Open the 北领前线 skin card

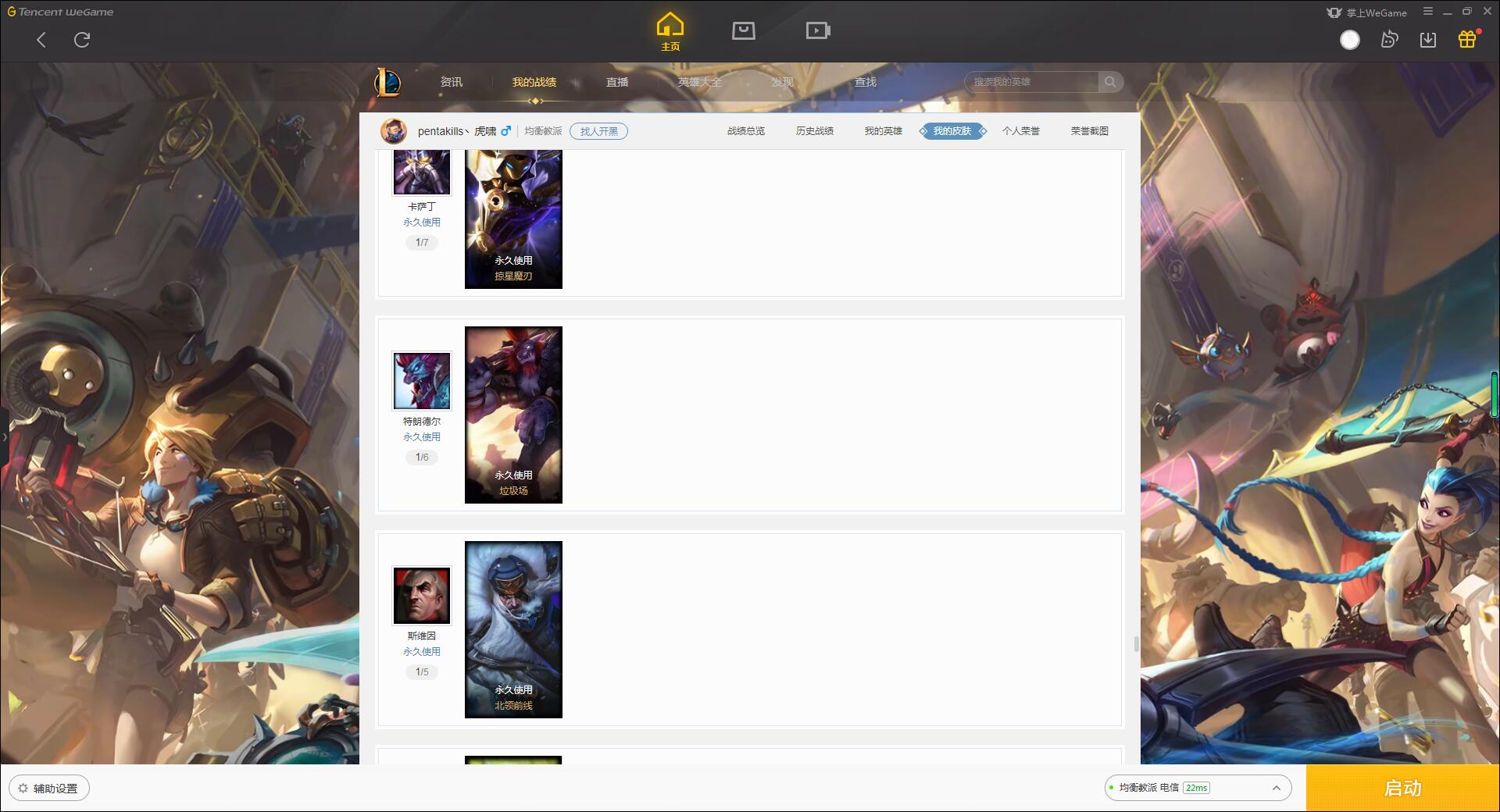513,629
